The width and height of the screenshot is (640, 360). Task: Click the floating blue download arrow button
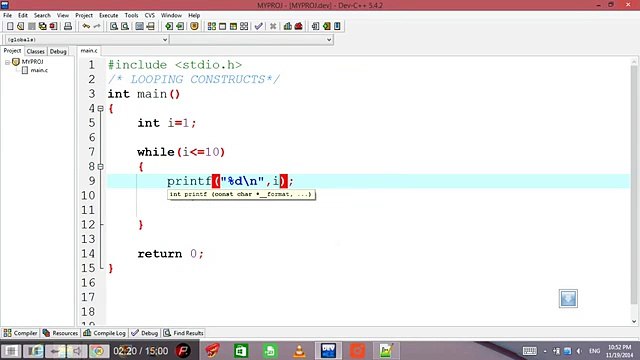pyautogui.click(x=568, y=299)
